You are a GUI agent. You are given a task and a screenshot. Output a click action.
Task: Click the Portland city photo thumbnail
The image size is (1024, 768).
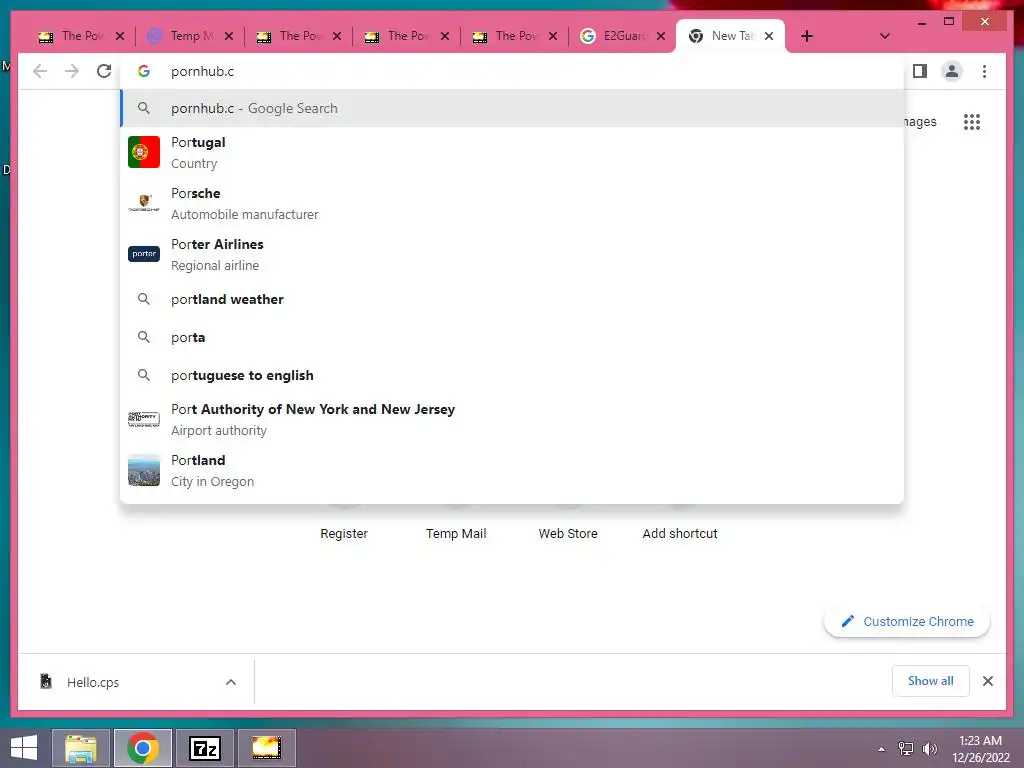click(144, 470)
